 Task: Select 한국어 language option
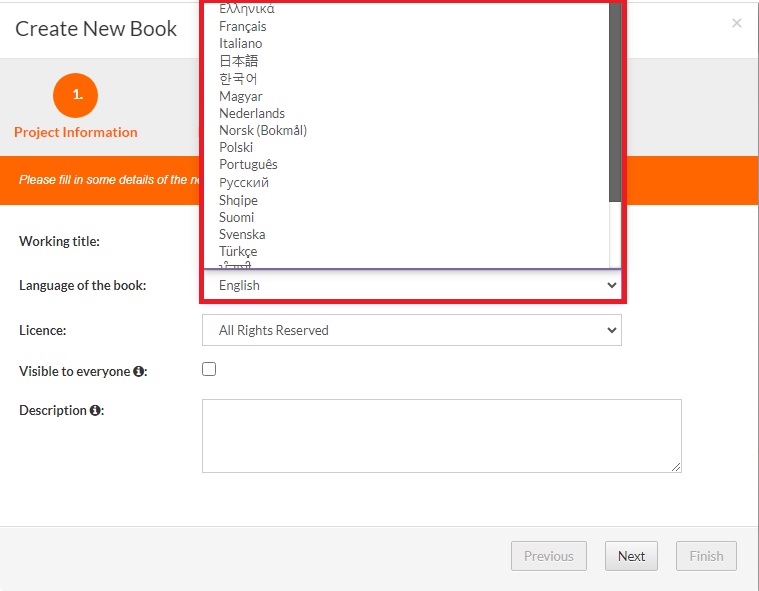point(238,78)
